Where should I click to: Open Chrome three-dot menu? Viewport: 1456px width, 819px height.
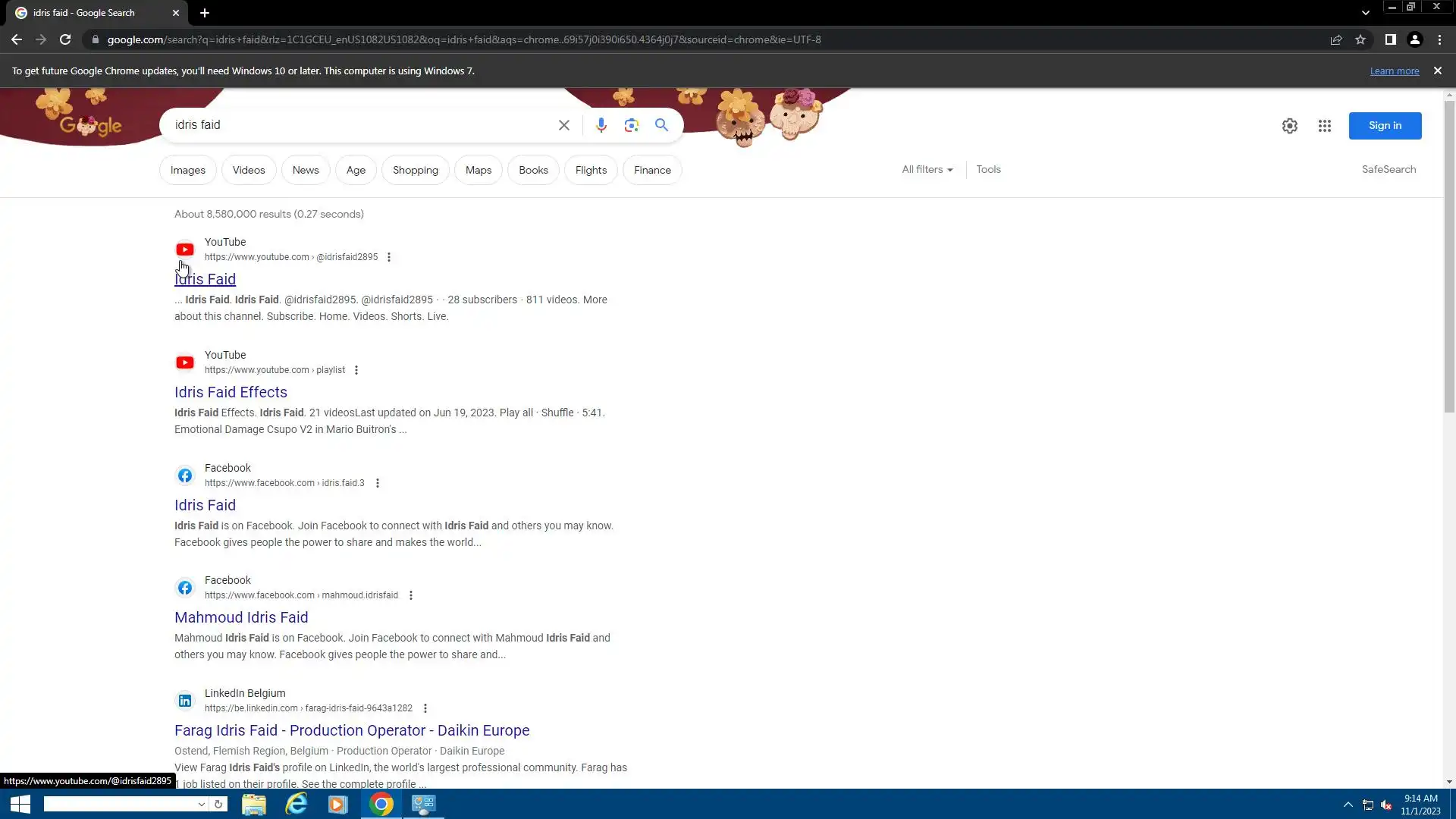click(1439, 39)
